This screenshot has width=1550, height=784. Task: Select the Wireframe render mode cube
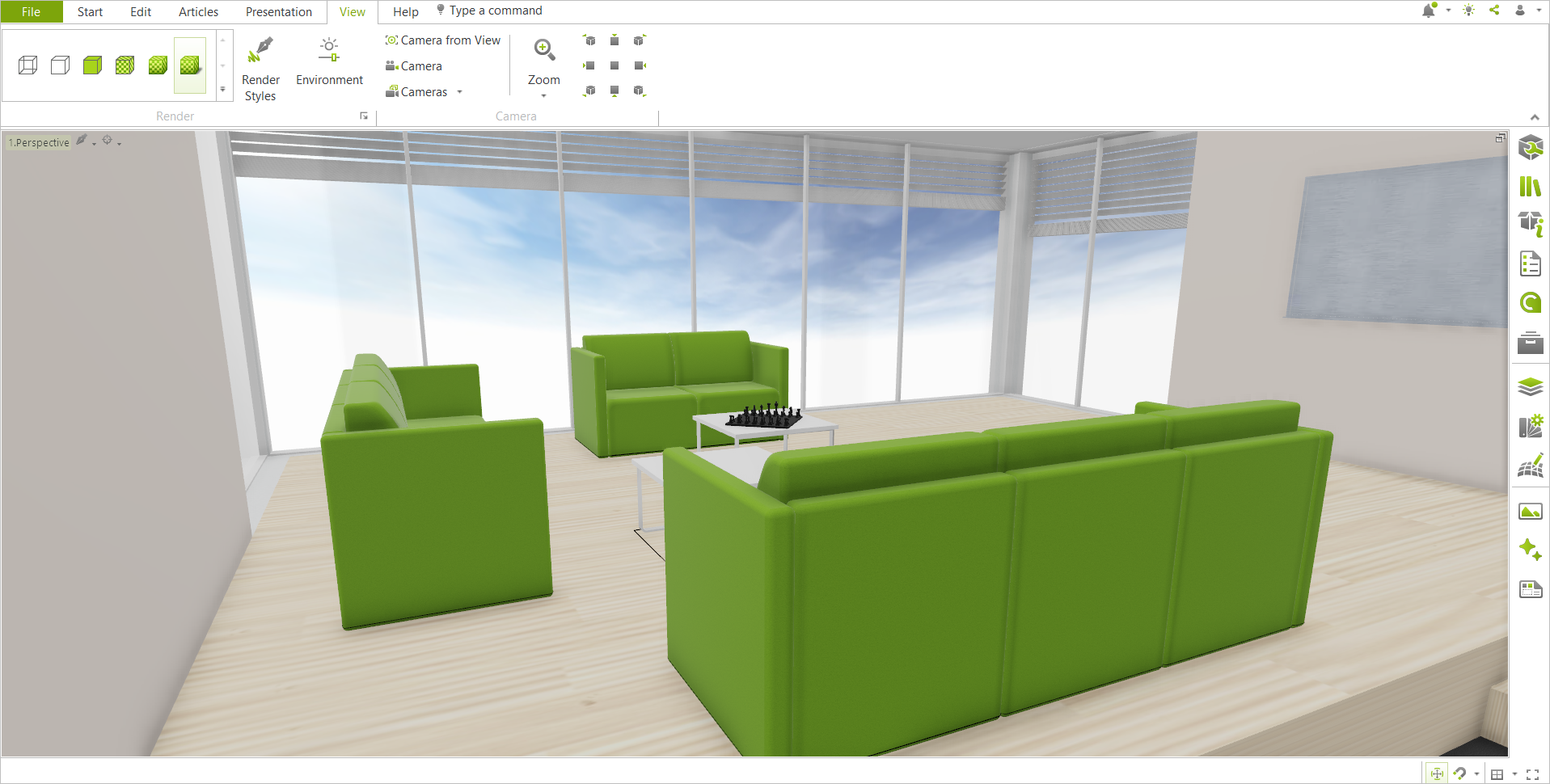[27, 65]
